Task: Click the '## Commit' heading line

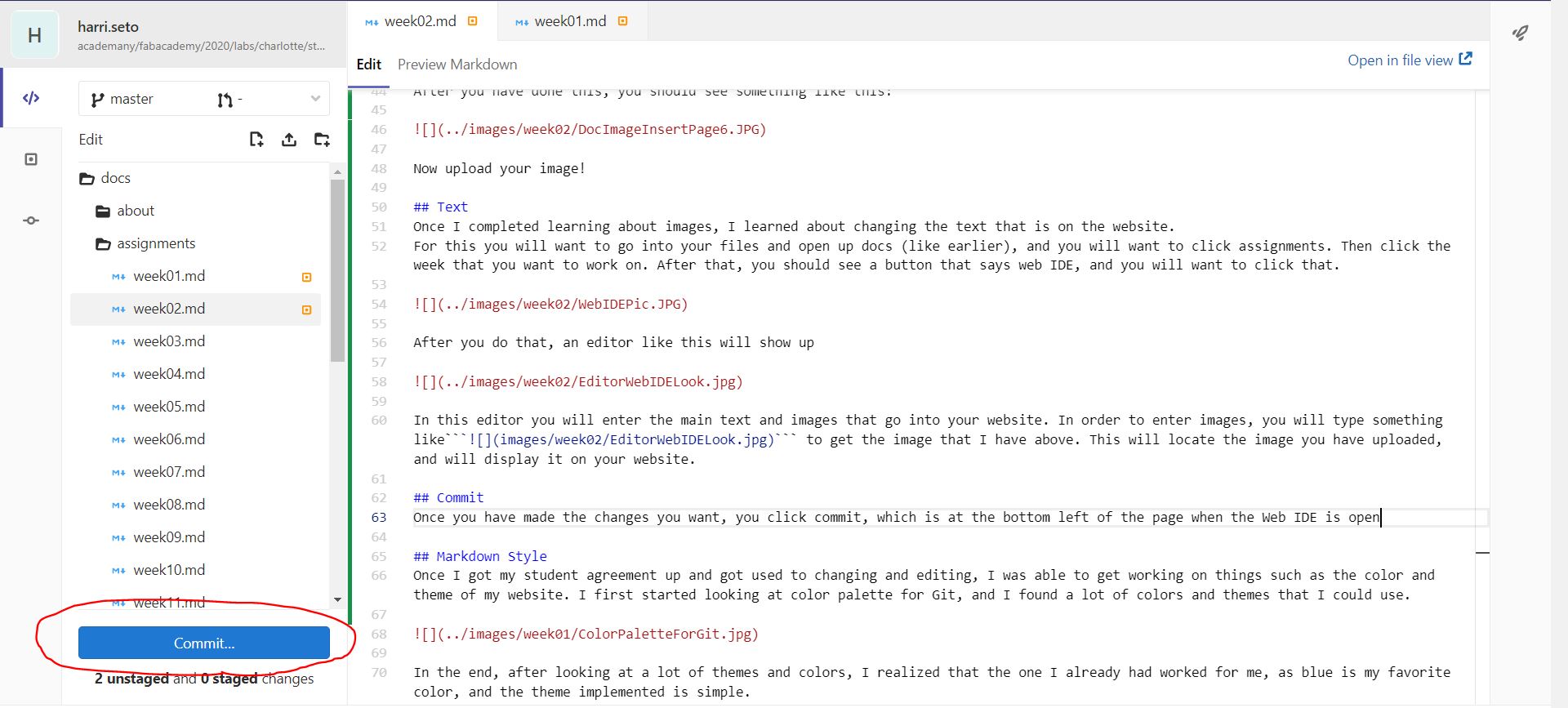Action: click(x=448, y=498)
